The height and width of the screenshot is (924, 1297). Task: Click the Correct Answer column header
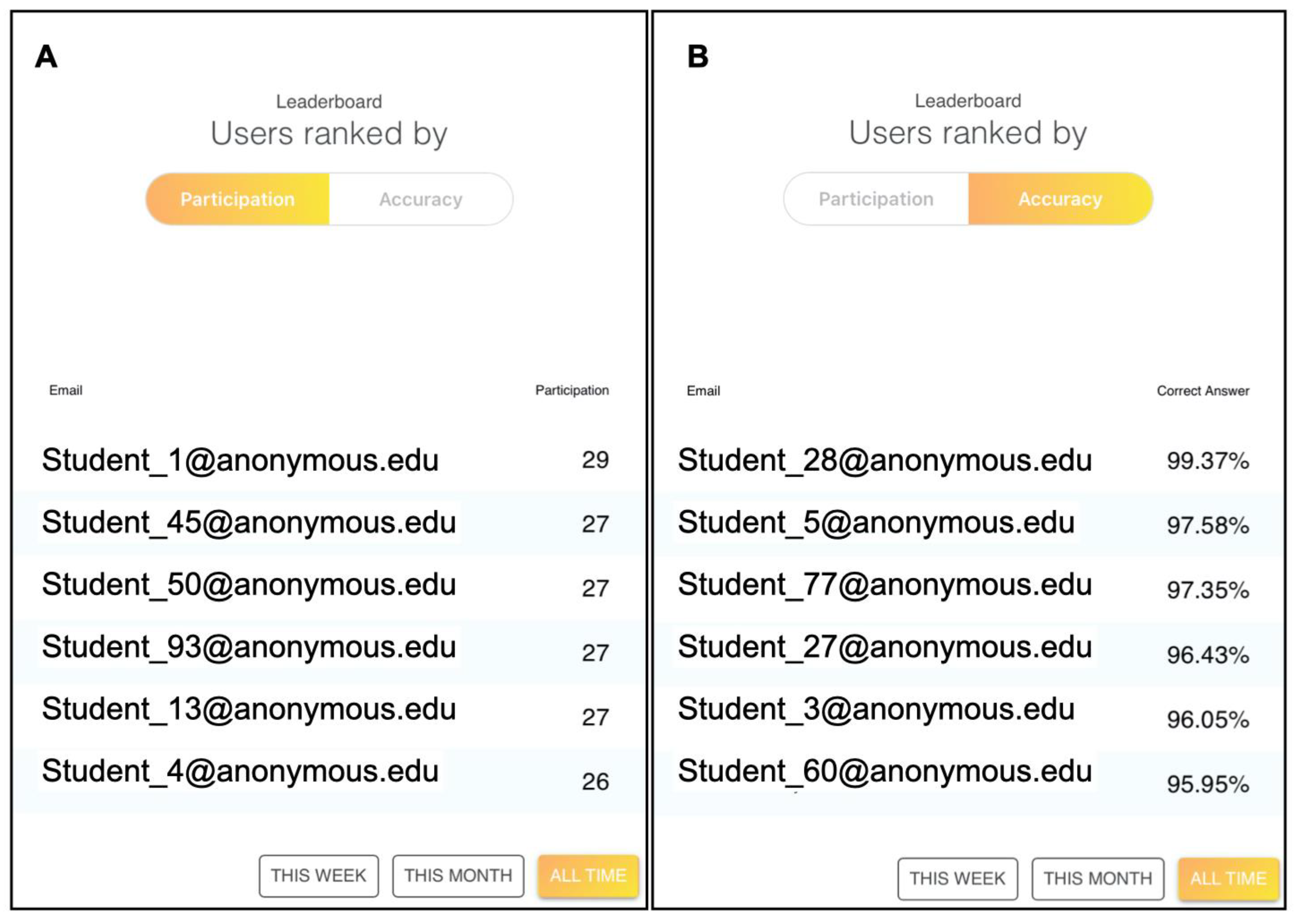pos(1202,391)
